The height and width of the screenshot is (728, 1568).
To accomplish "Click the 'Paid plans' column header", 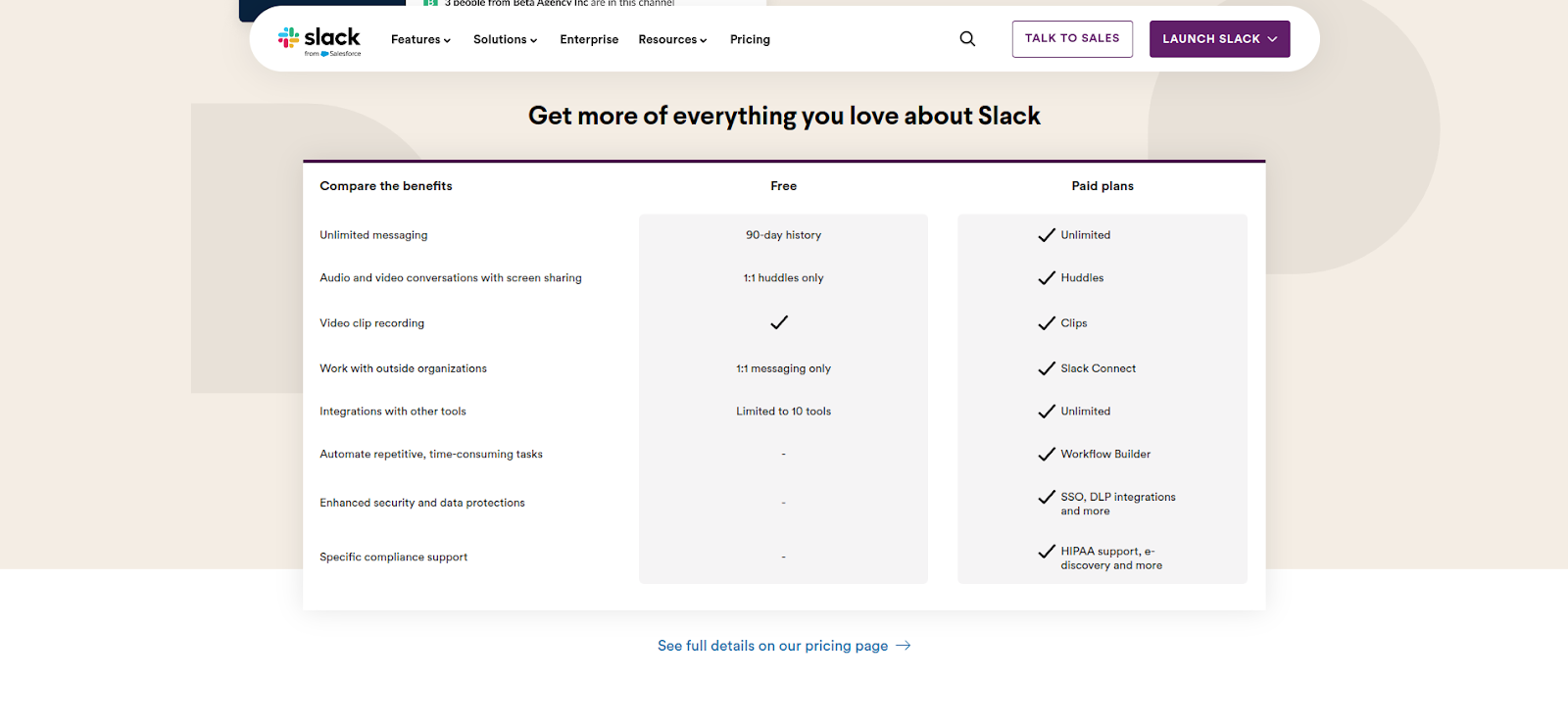I will [1102, 186].
